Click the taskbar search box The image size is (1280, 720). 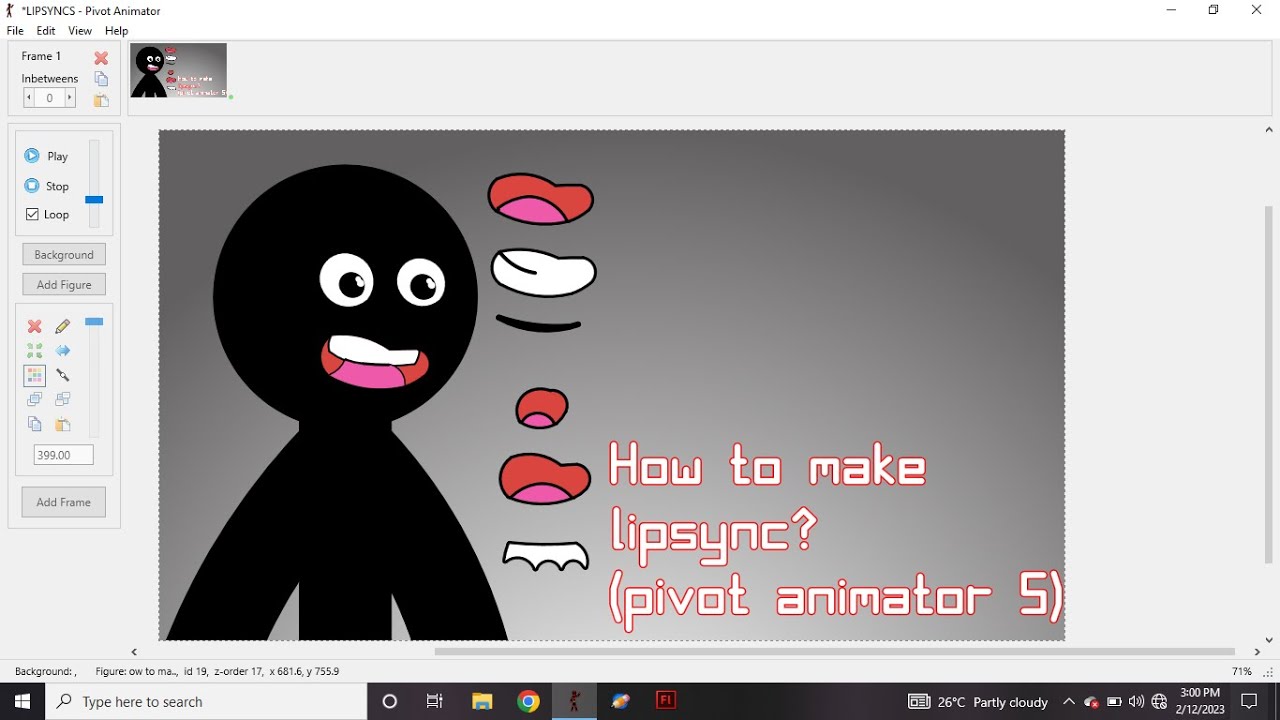pos(207,701)
